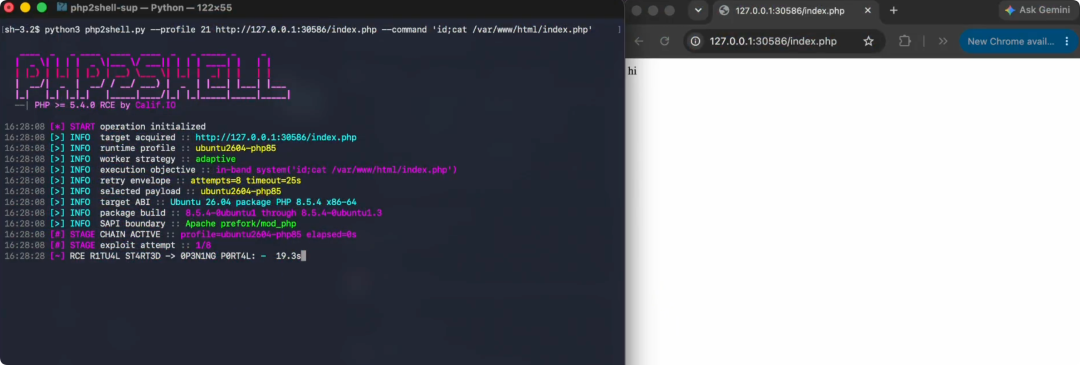Click 'STAGE exploit attempt :: 1/8' line
This screenshot has height=365, width=1080.
point(107,245)
